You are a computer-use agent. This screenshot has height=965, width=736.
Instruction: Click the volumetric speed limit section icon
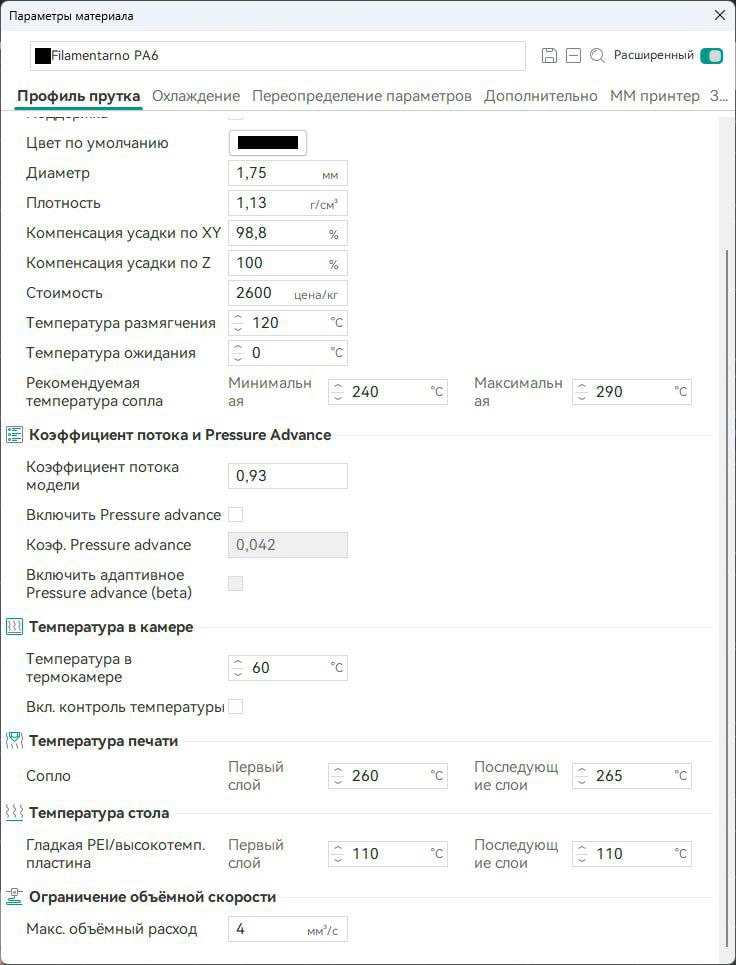click(15, 897)
